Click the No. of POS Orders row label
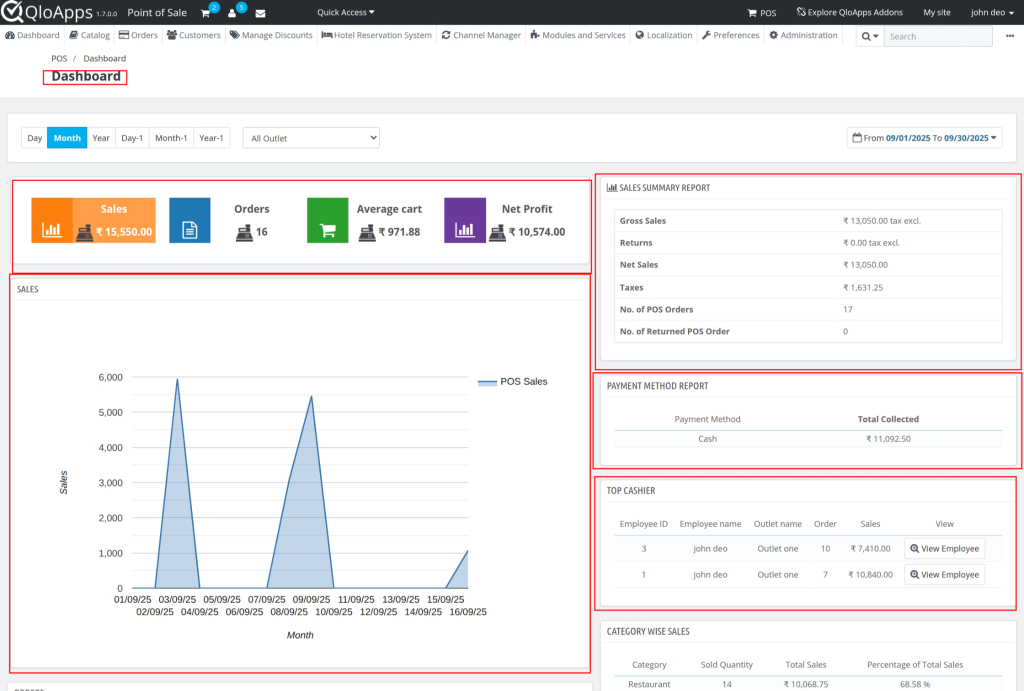This screenshot has height=691, width=1024. point(656,310)
